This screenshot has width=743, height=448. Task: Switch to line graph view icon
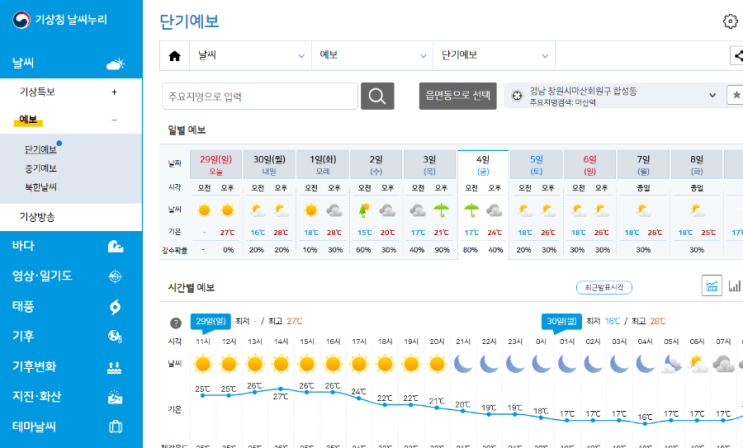click(711, 285)
